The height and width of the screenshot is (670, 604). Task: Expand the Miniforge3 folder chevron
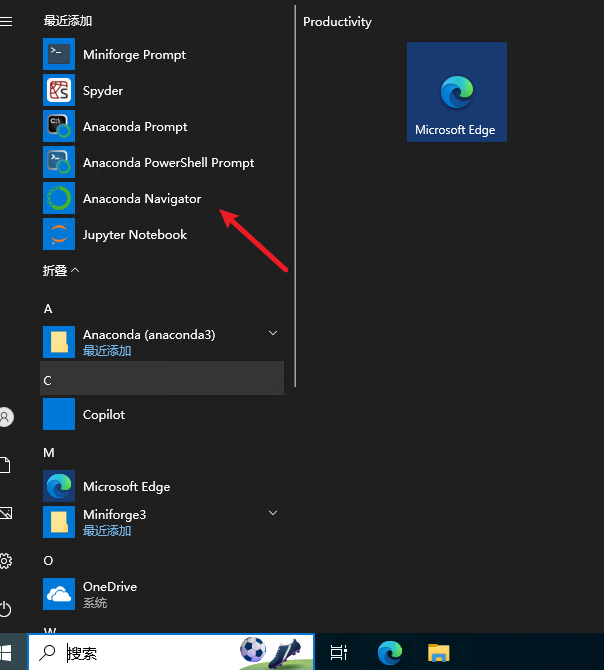(273, 513)
